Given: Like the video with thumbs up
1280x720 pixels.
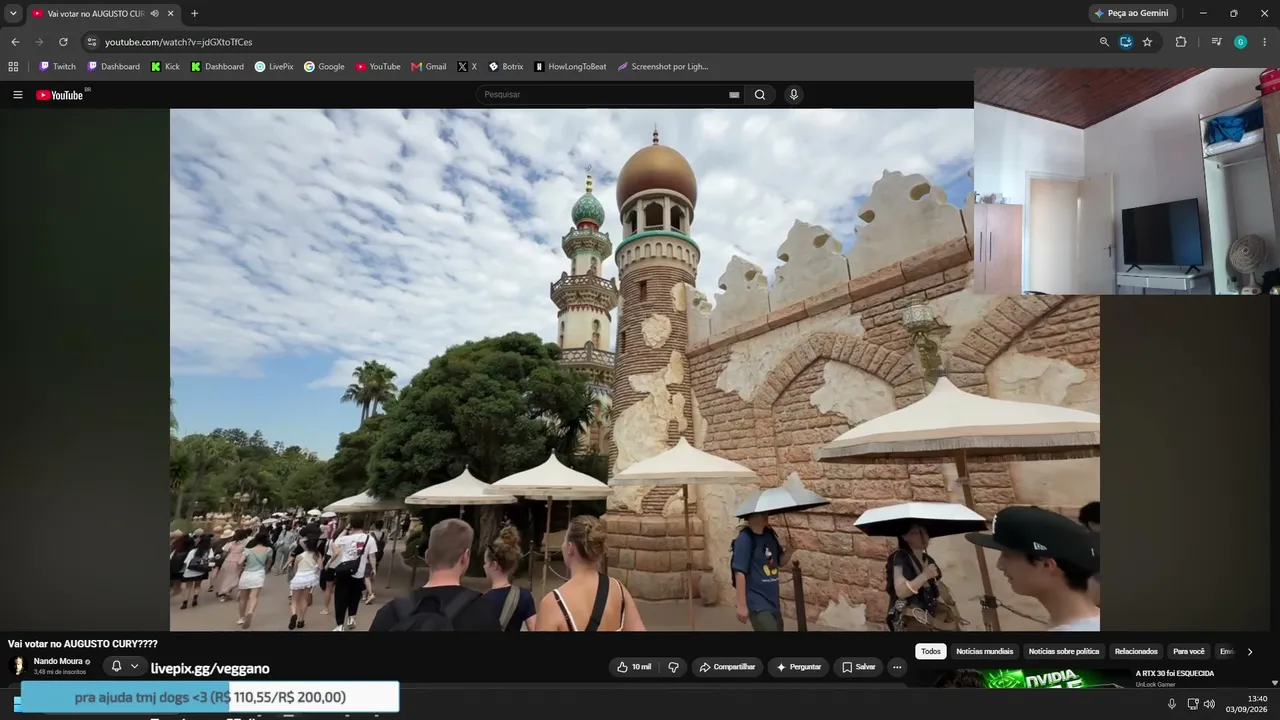Looking at the screenshot, I should tap(634, 667).
